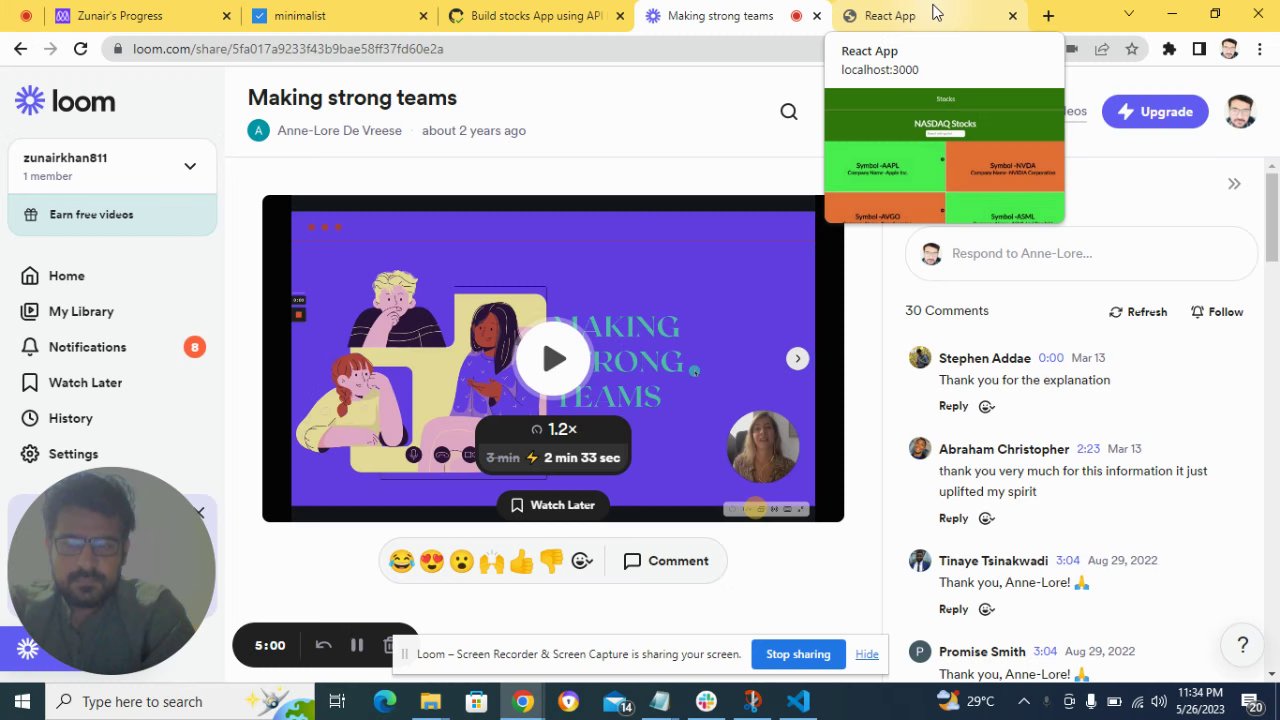Image resolution: width=1280 pixels, height=720 pixels.
Task: Open a new browser tab
Action: click(x=1048, y=16)
